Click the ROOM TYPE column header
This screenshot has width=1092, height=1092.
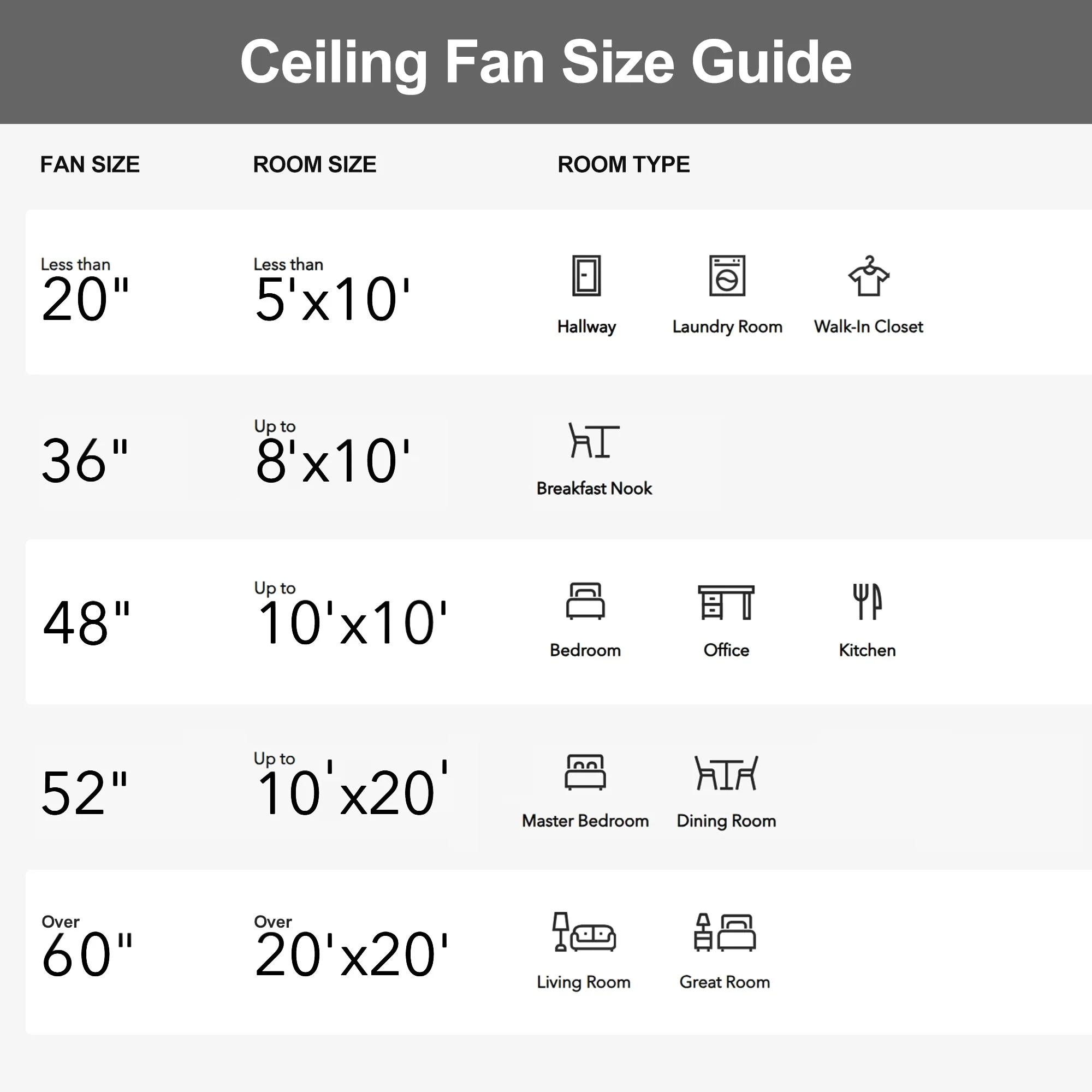(x=624, y=164)
